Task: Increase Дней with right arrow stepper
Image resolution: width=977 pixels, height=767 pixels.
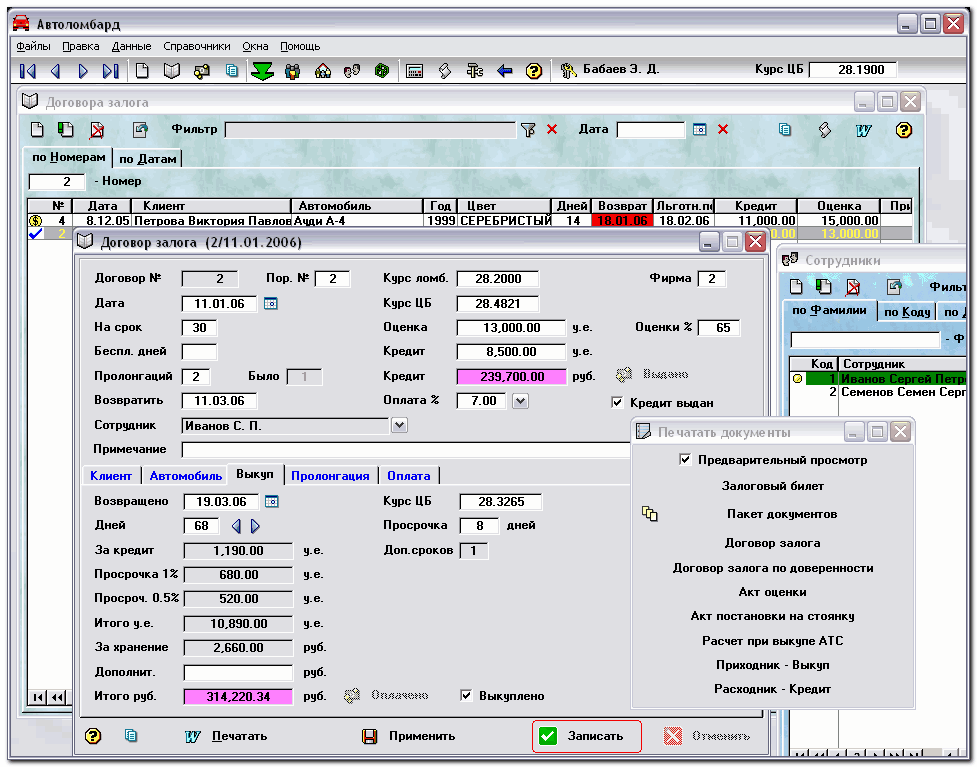Action: click(255, 526)
